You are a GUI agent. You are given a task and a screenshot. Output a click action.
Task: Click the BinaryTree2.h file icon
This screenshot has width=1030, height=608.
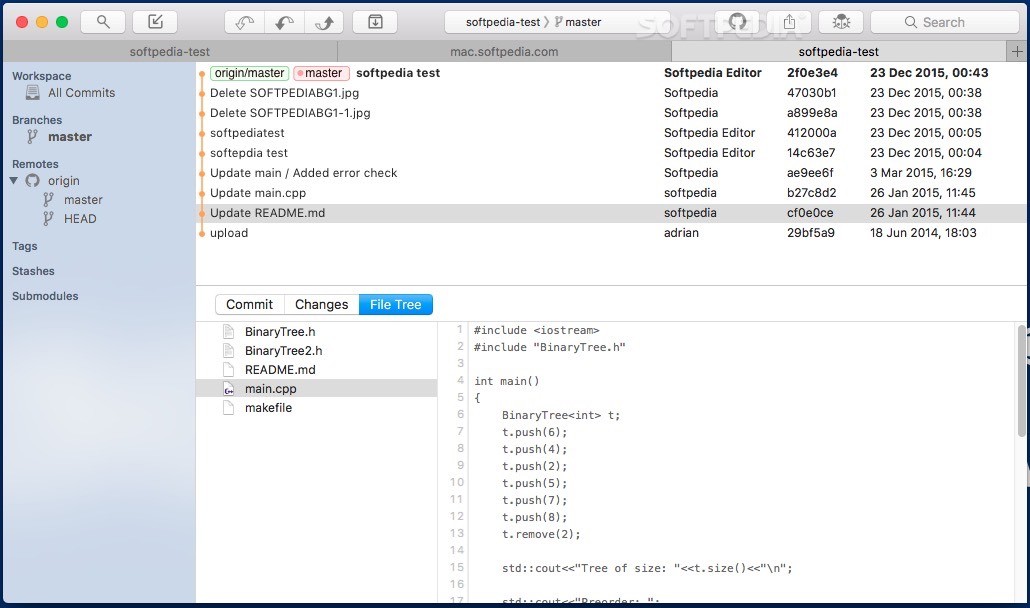tap(228, 351)
